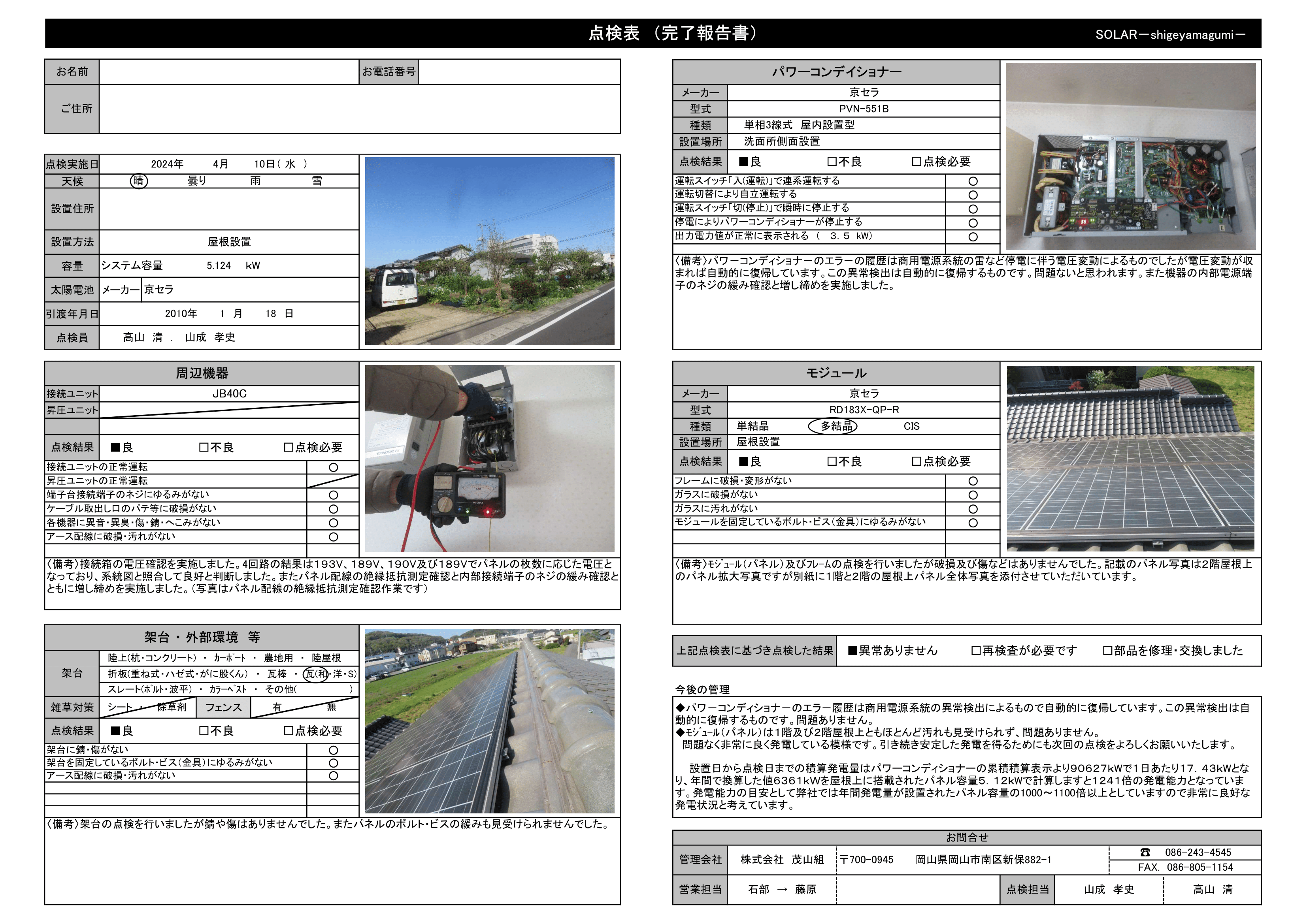The height and width of the screenshot is (924, 1307).
Task: Open the power conditioner circuit board photo
Action: click(x=1130, y=156)
